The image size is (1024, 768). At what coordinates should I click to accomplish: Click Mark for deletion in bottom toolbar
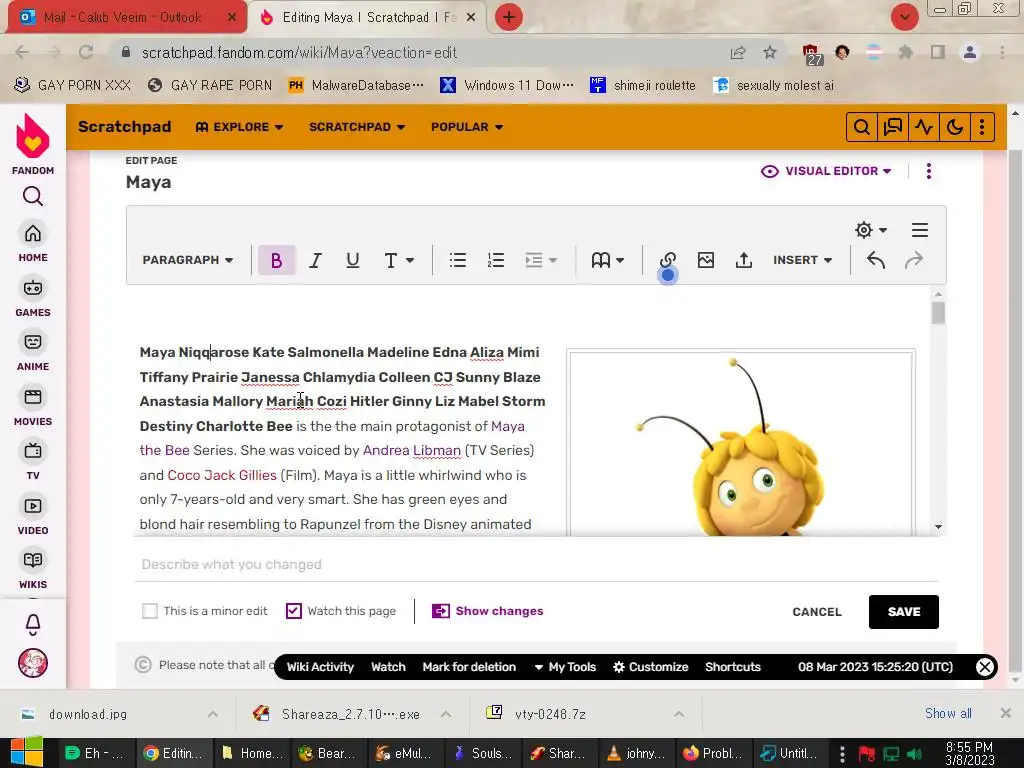[469, 667]
